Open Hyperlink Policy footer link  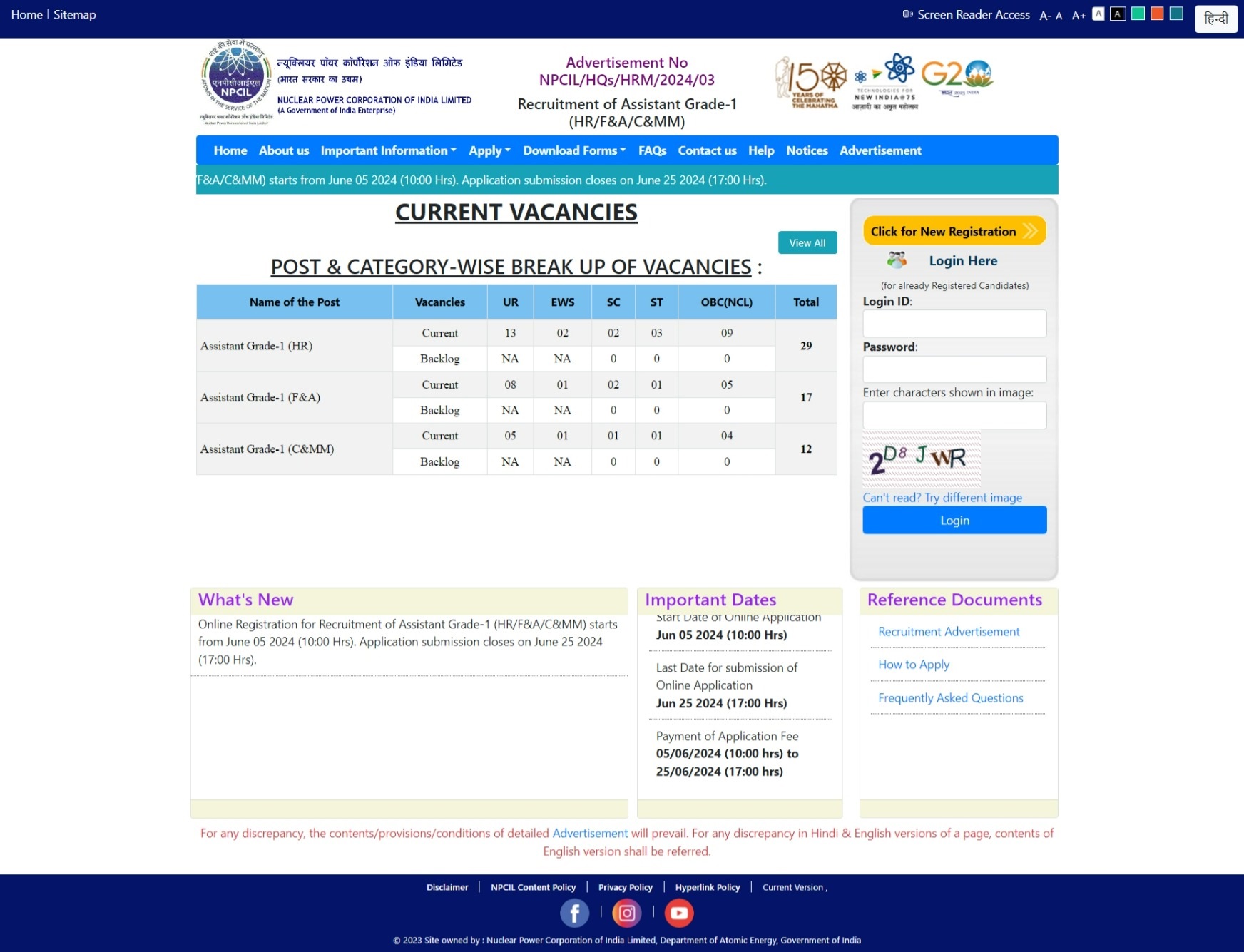708,887
